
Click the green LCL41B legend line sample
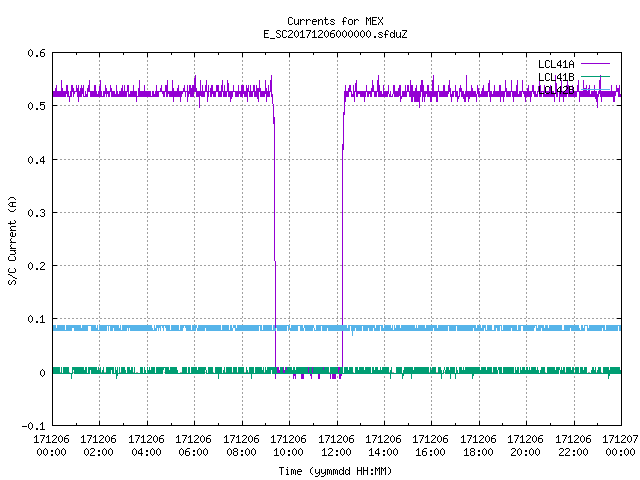595,76
